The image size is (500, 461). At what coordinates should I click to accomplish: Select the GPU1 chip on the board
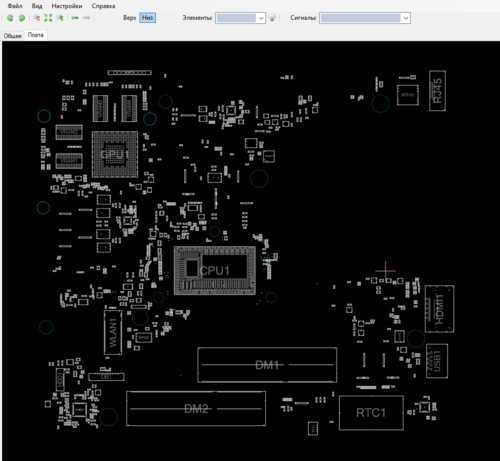[x=115, y=154]
